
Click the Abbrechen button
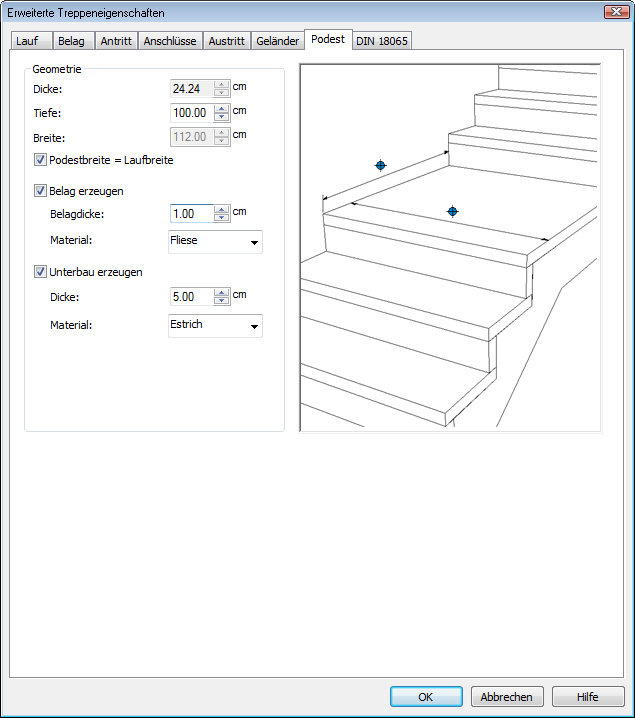click(x=507, y=696)
